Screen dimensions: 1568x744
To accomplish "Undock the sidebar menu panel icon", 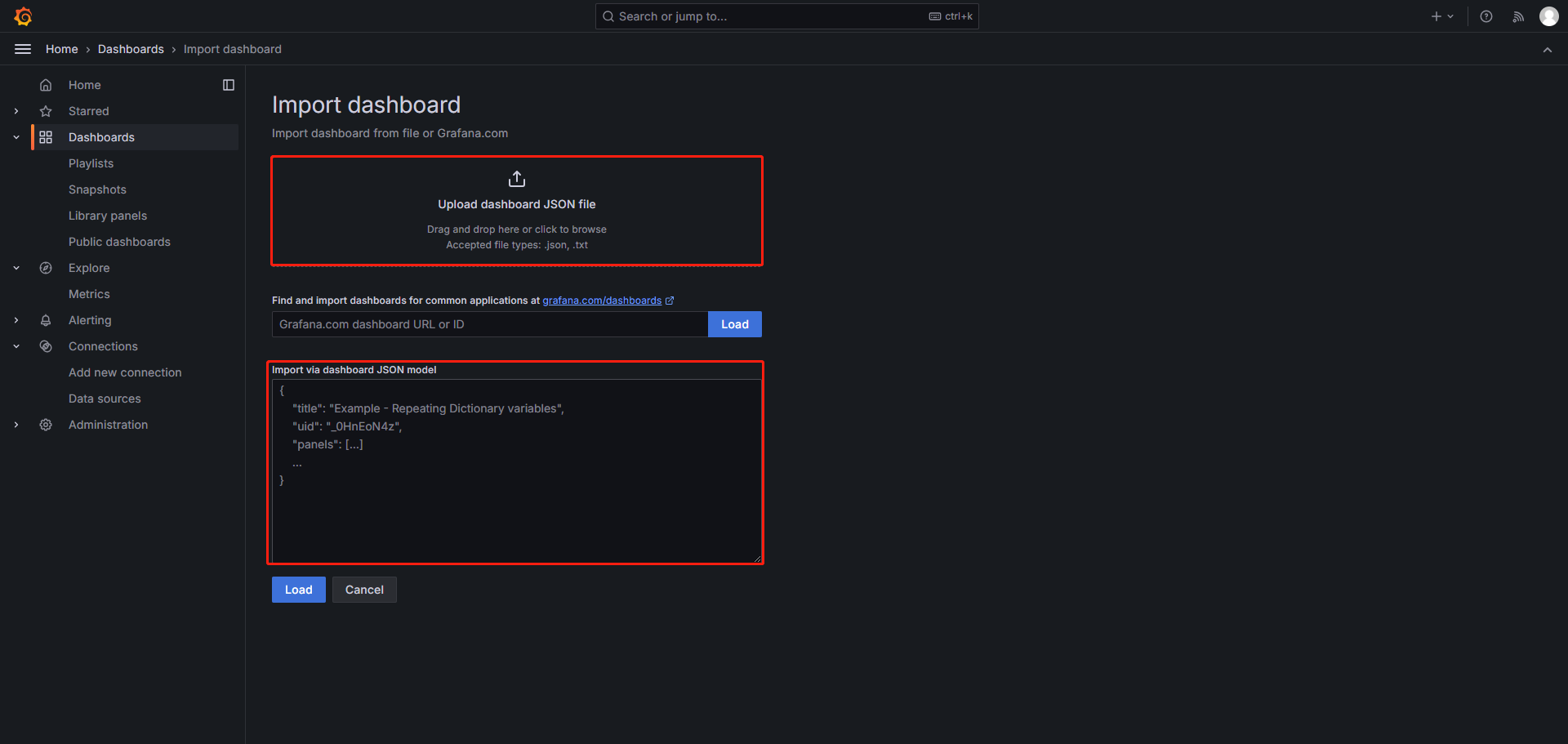I will pyautogui.click(x=229, y=85).
